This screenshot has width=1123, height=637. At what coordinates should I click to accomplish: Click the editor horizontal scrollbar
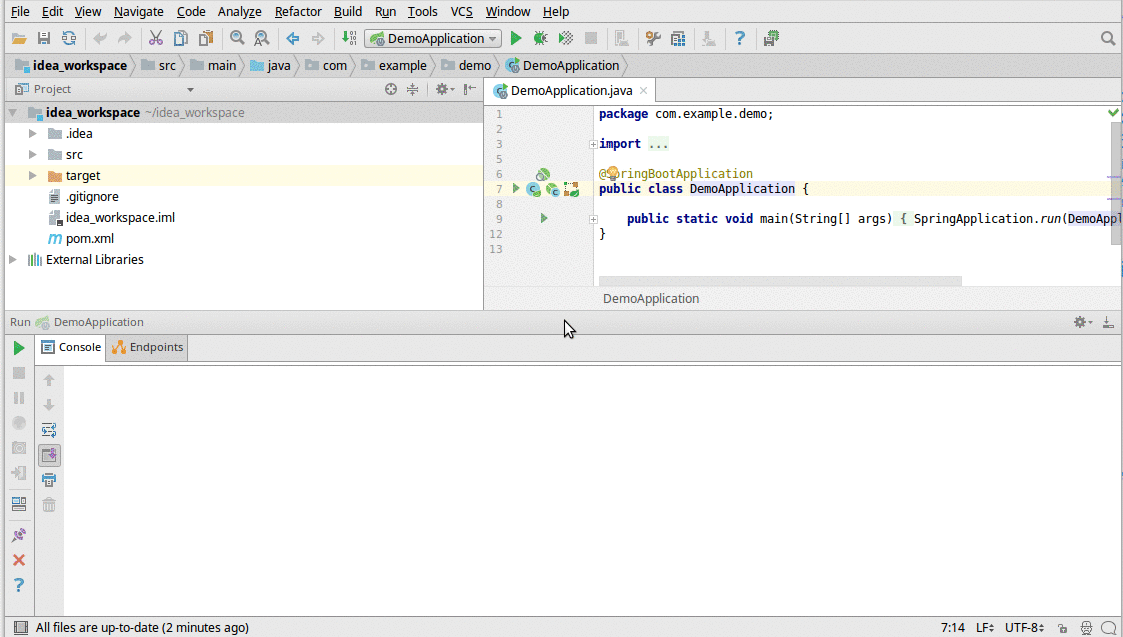tap(780, 281)
